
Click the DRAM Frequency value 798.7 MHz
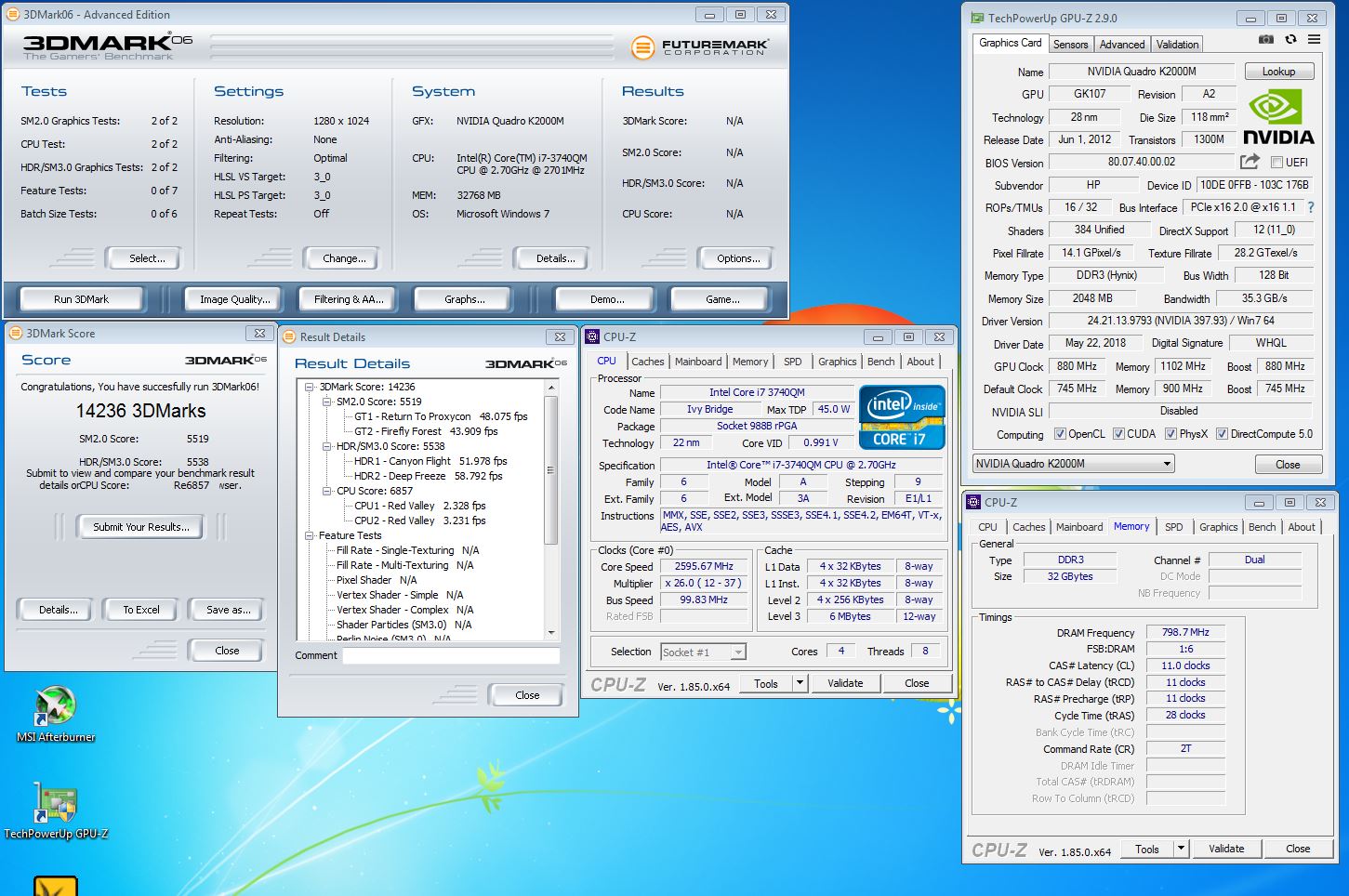[1185, 632]
